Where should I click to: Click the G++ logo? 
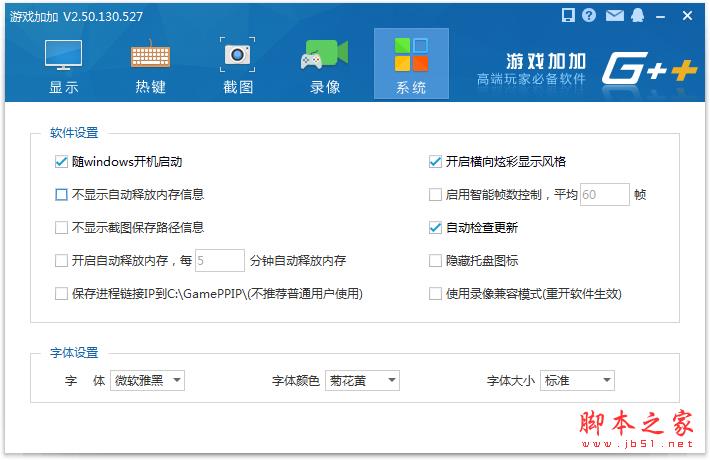pos(649,68)
